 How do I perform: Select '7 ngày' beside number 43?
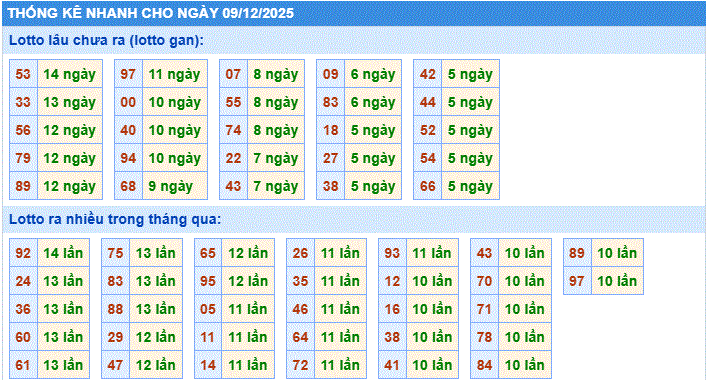coord(276,186)
